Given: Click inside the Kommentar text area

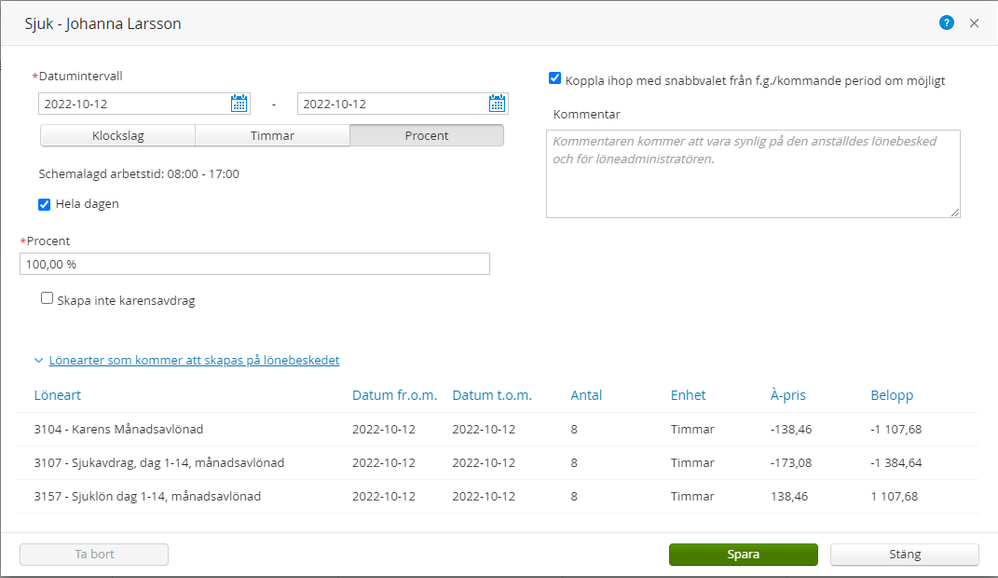Looking at the screenshot, I should [x=753, y=174].
